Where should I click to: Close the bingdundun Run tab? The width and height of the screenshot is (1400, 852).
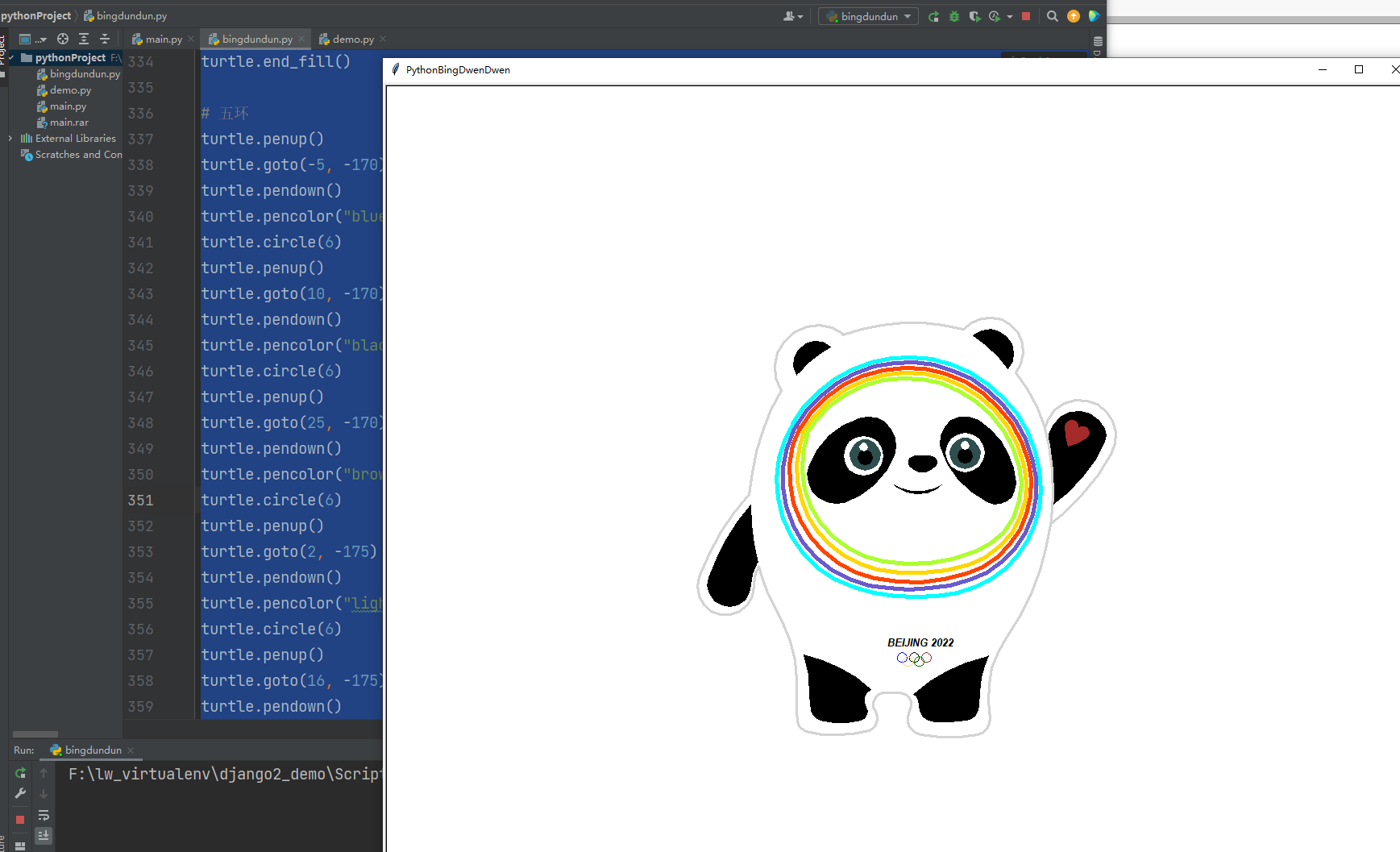[131, 750]
